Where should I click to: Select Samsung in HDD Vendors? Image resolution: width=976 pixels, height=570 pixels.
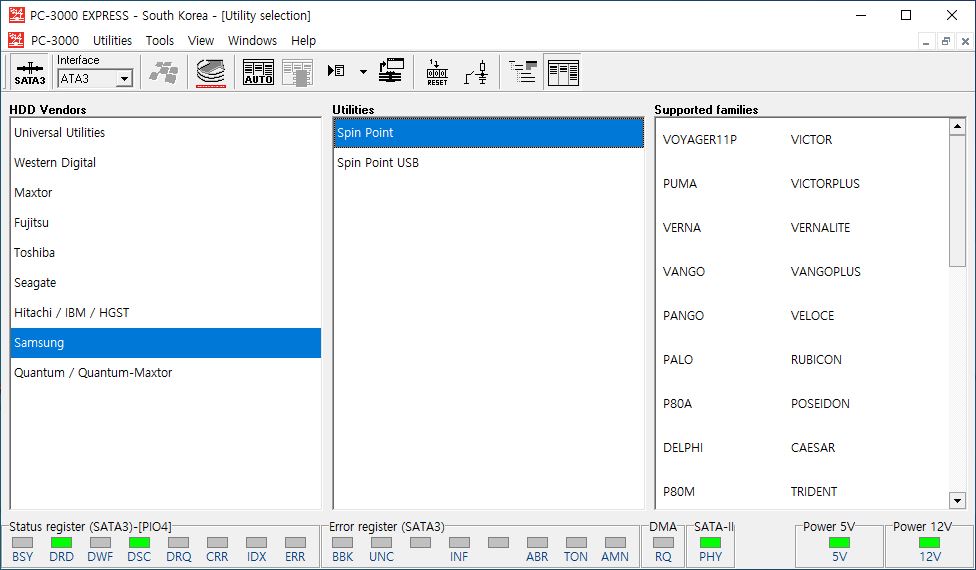coord(166,343)
